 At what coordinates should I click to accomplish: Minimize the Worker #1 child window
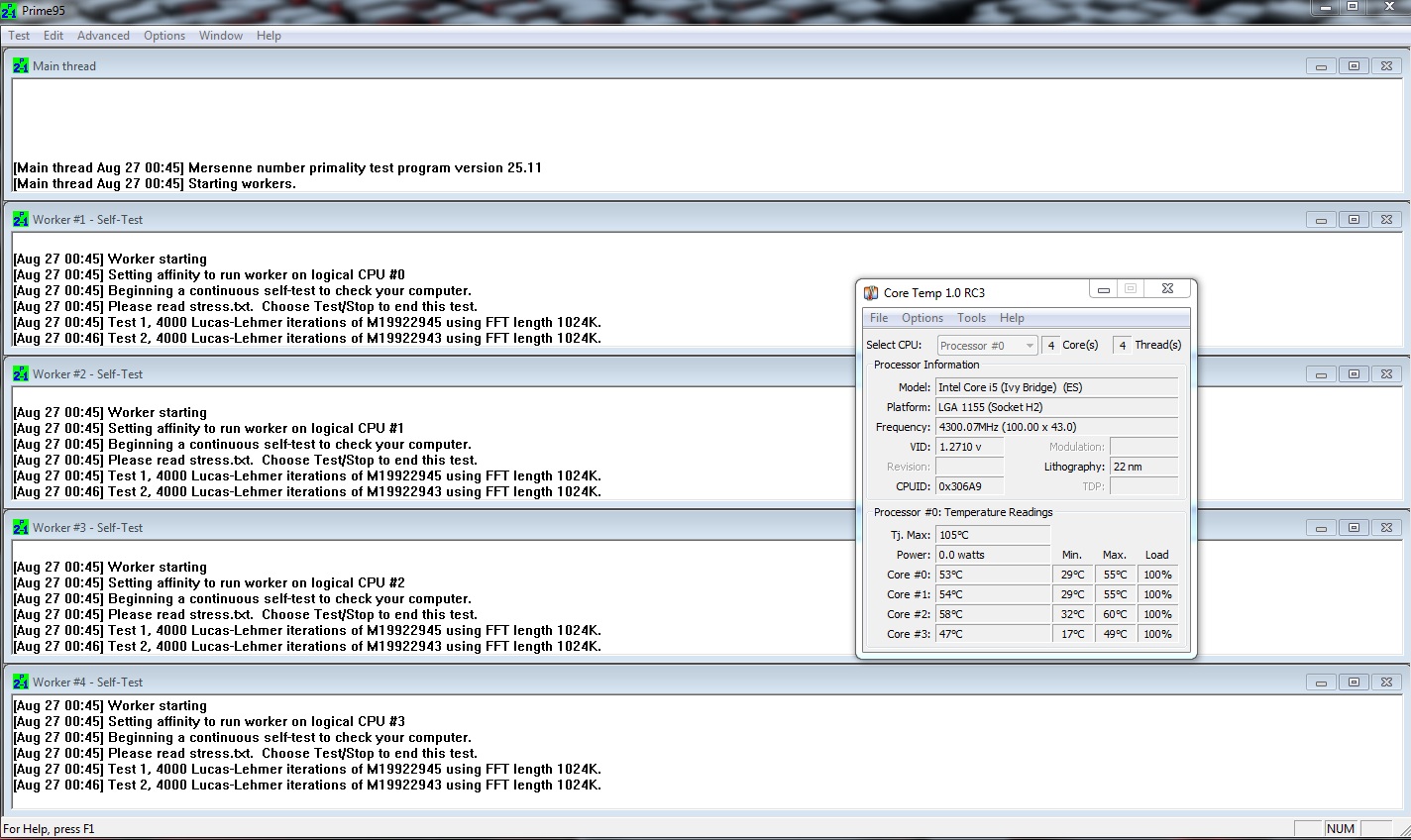1321,220
